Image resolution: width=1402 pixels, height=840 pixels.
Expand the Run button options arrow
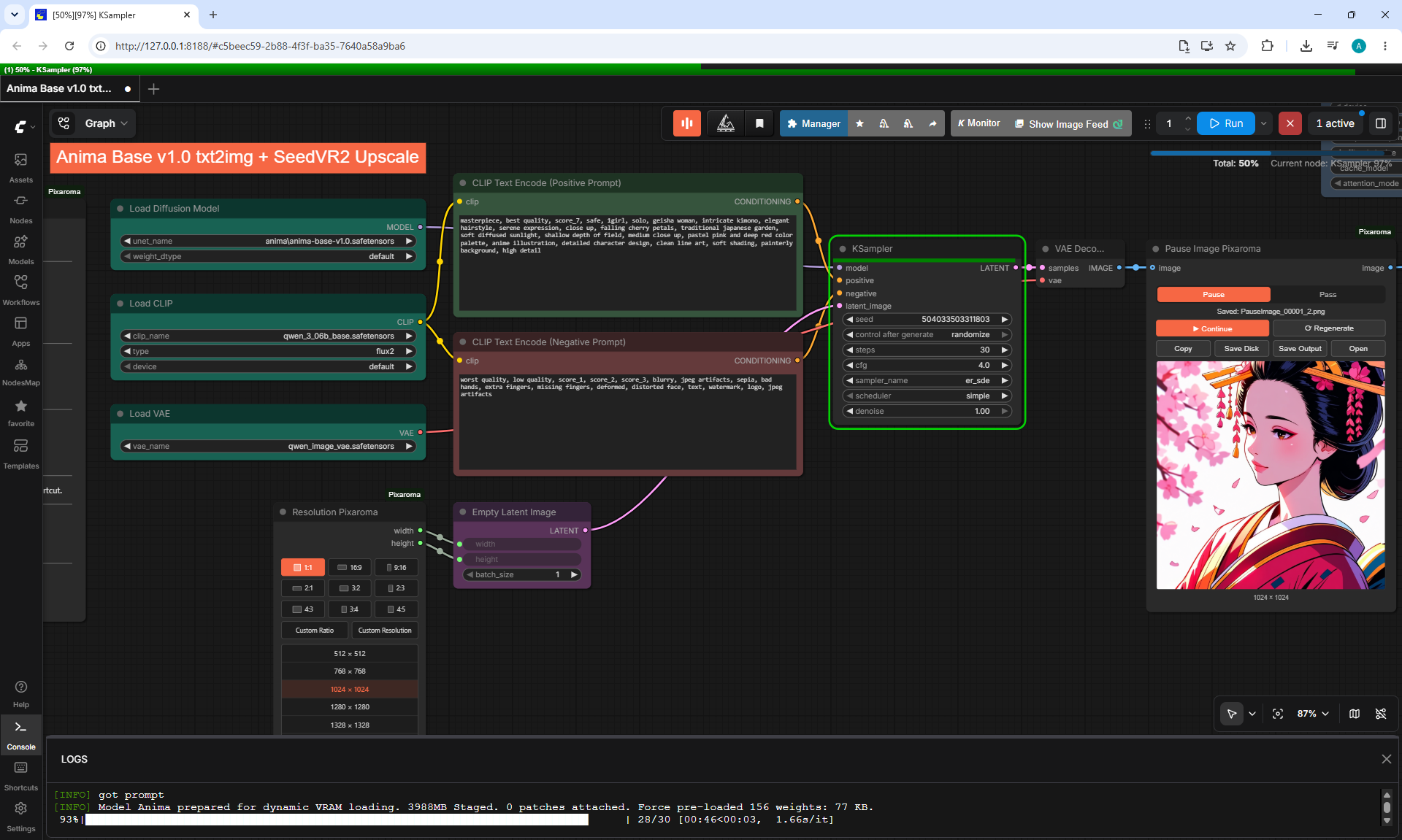click(1263, 123)
